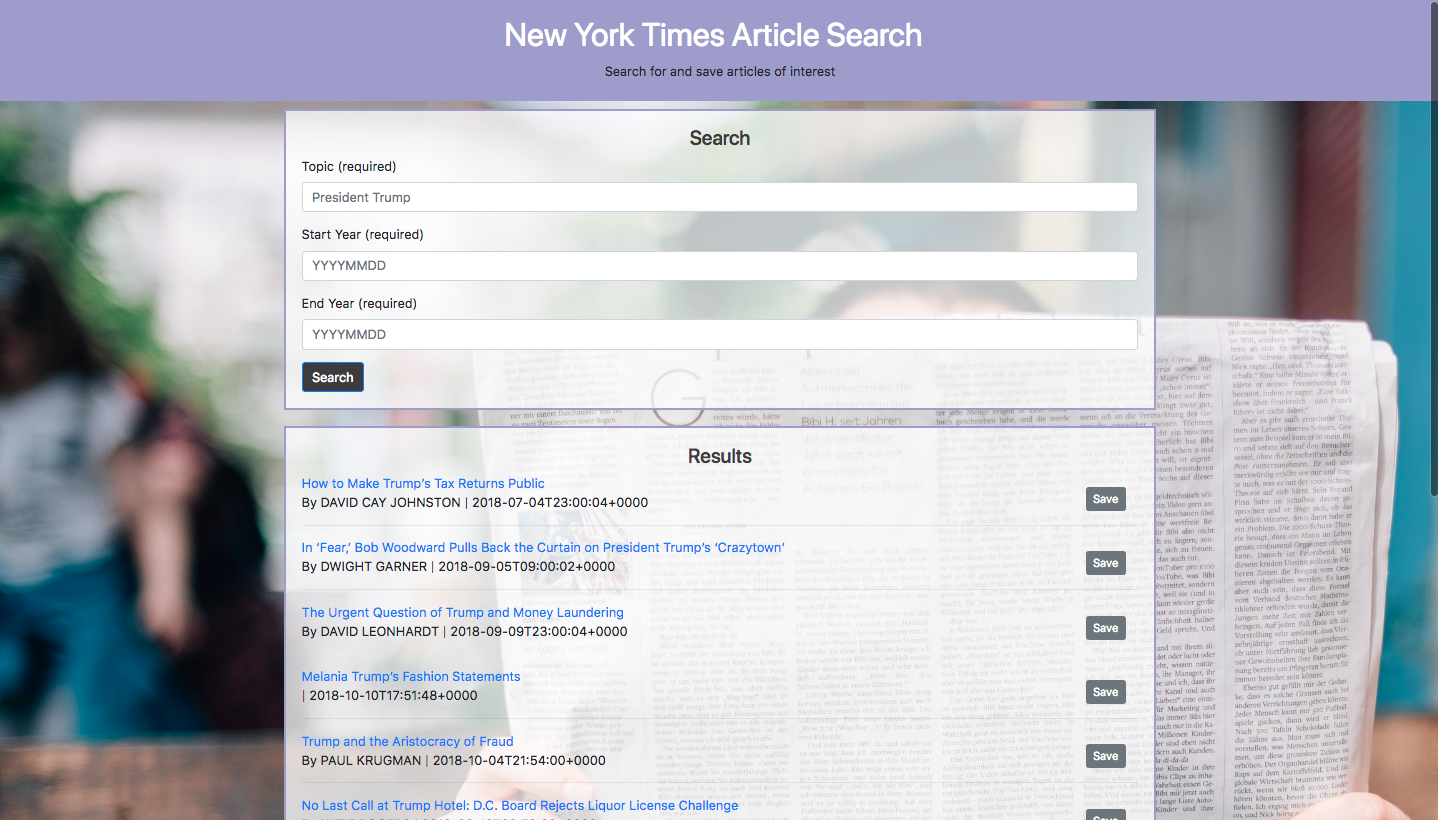
Task: Click the 'Search for and save articles' subtitle
Action: [x=719, y=71]
